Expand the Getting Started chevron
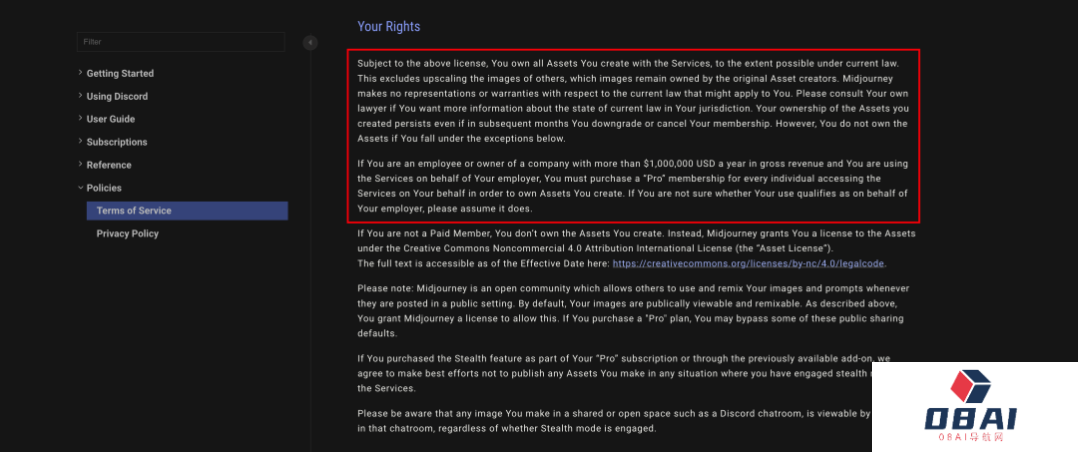This screenshot has height=452, width=1078. click(80, 73)
